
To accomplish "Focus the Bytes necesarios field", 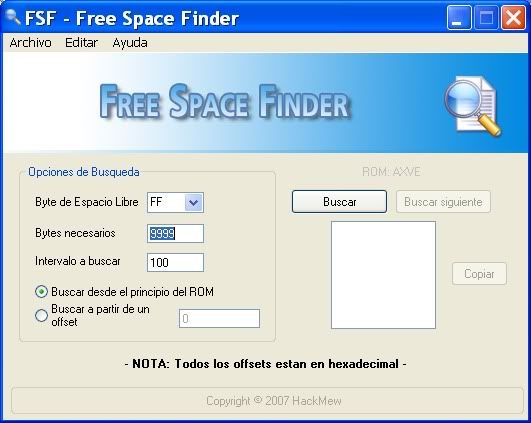I will coord(175,233).
